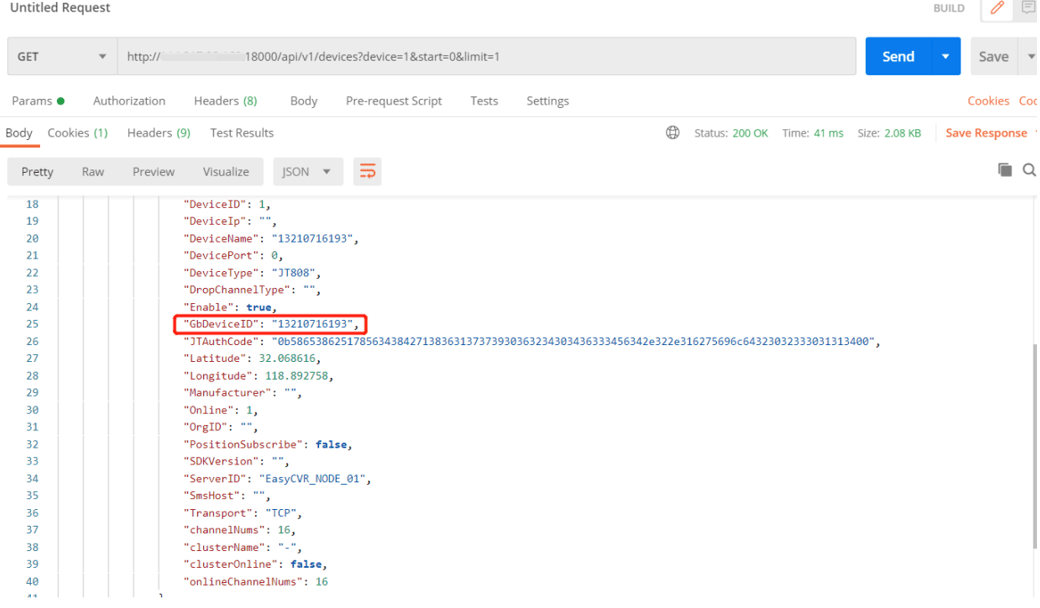
Task: Open the JSON format dropdown
Action: click(x=307, y=172)
